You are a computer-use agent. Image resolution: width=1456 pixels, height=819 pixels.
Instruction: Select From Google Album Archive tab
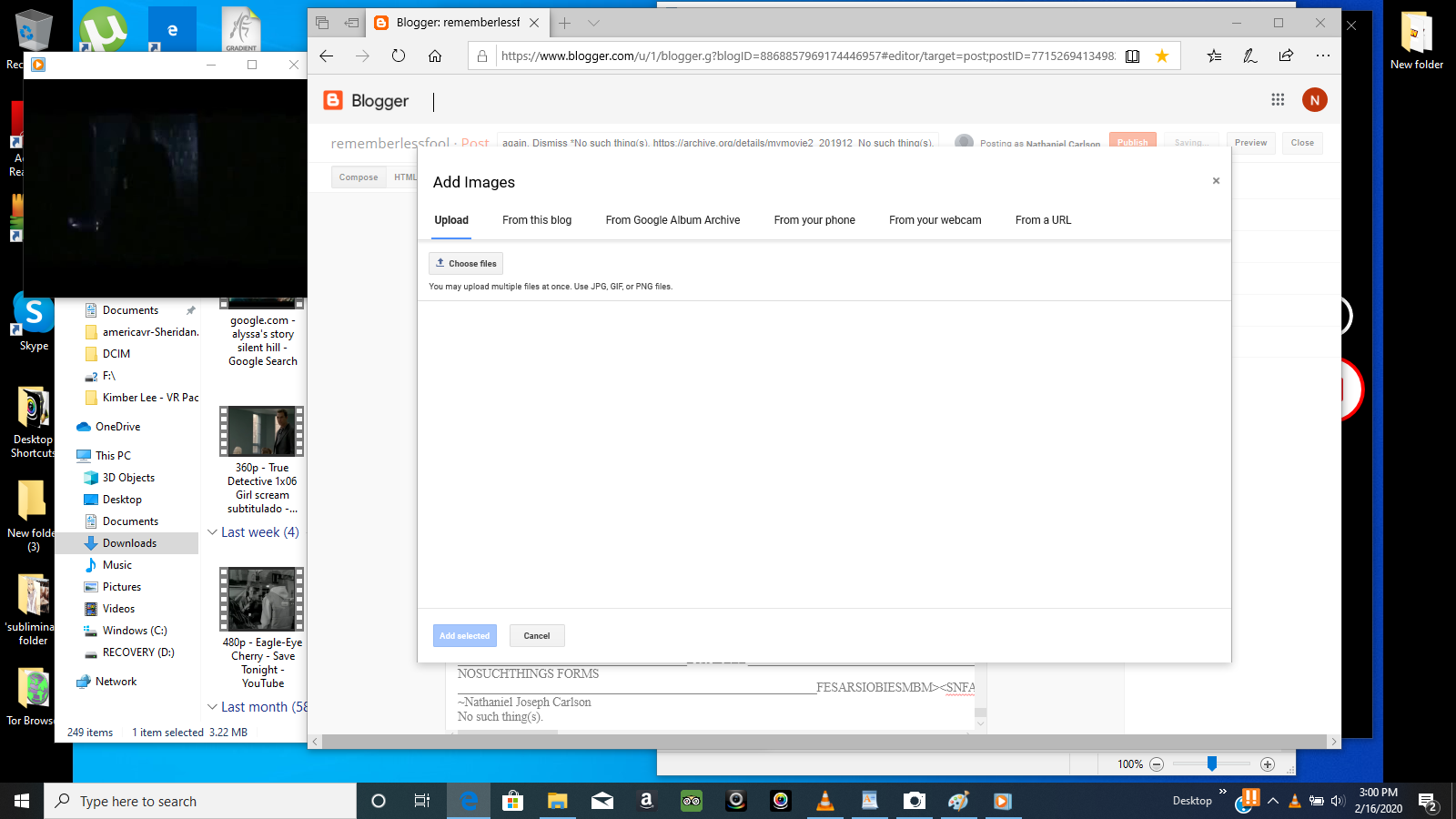pyautogui.click(x=672, y=220)
